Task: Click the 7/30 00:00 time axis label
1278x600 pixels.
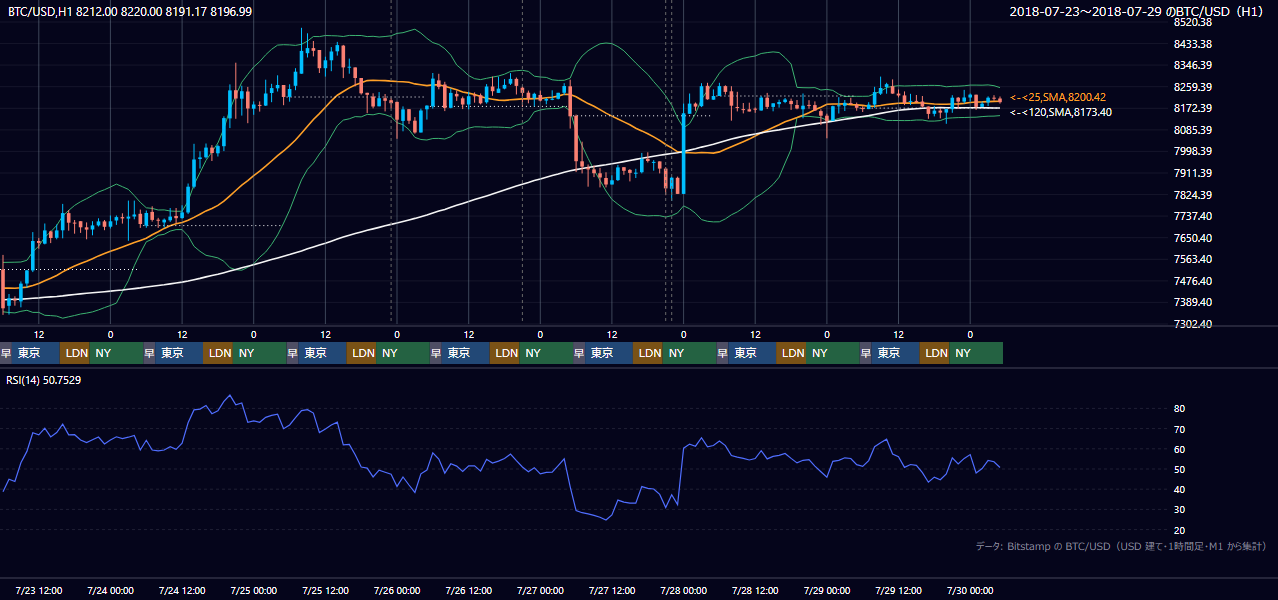Action: click(x=969, y=590)
